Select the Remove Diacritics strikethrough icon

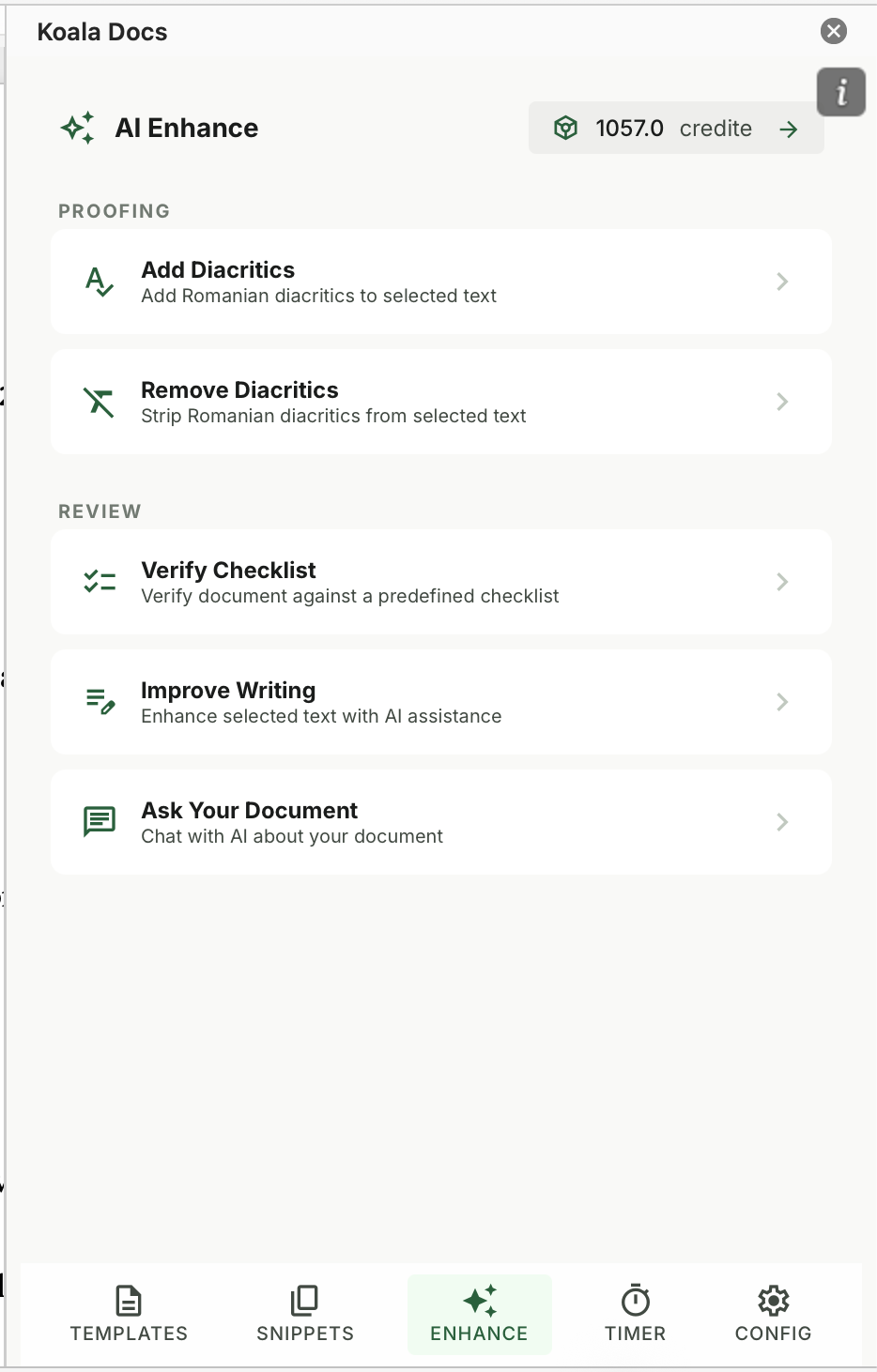[99, 402]
